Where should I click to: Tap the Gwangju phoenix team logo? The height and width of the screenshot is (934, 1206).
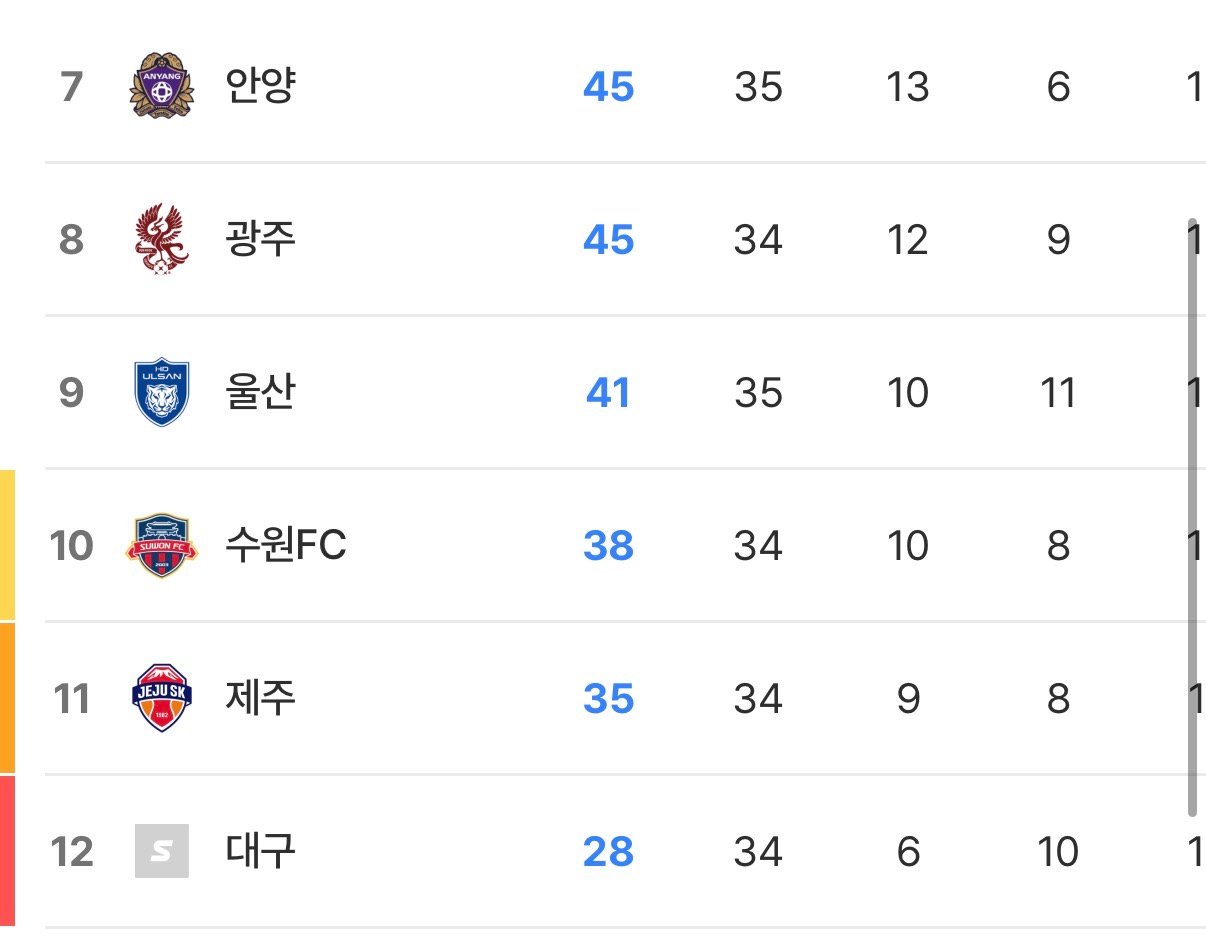(161, 239)
